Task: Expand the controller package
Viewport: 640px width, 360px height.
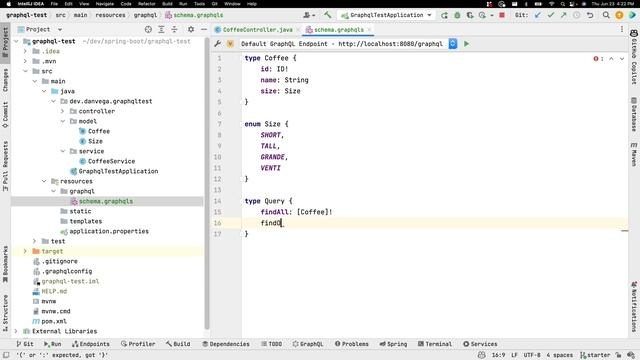Action: (x=63, y=111)
